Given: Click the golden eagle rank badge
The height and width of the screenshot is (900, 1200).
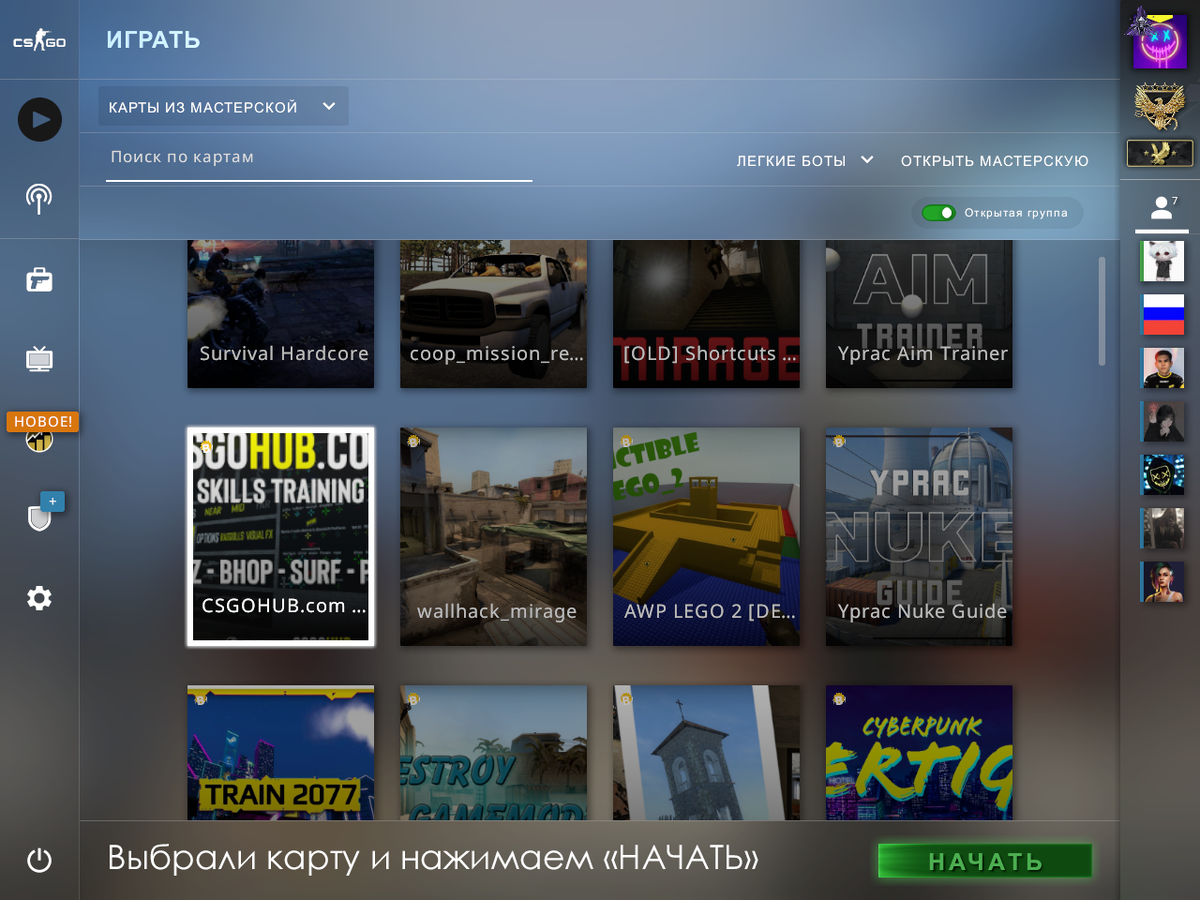Looking at the screenshot, I should tap(1160, 108).
